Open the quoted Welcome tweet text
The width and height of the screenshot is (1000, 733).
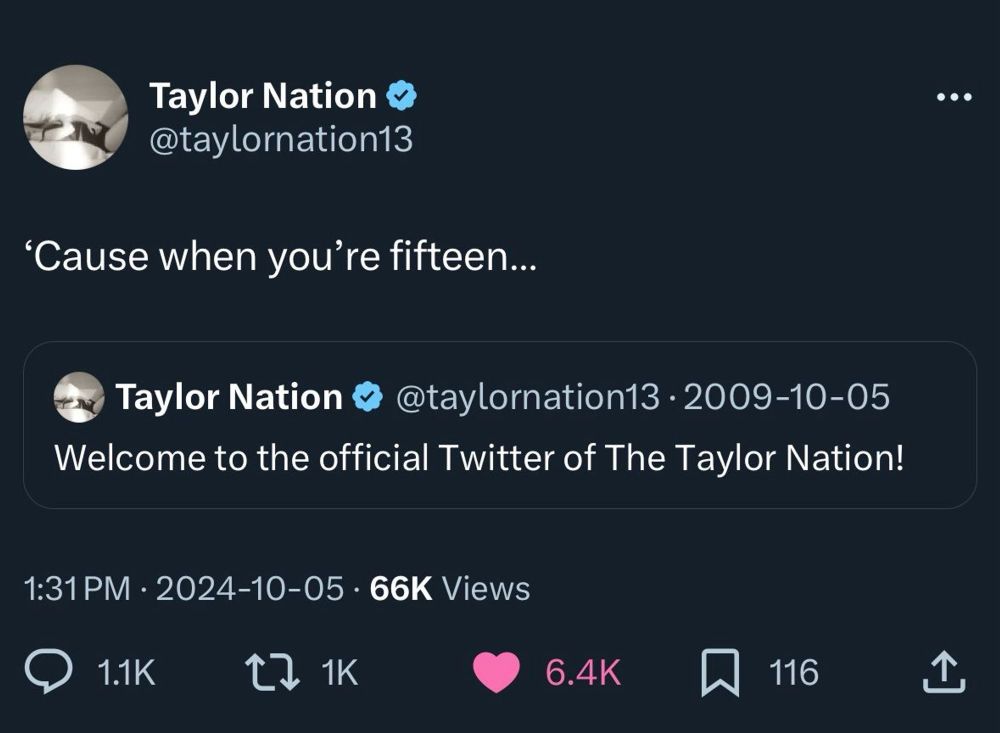tap(478, 457)
